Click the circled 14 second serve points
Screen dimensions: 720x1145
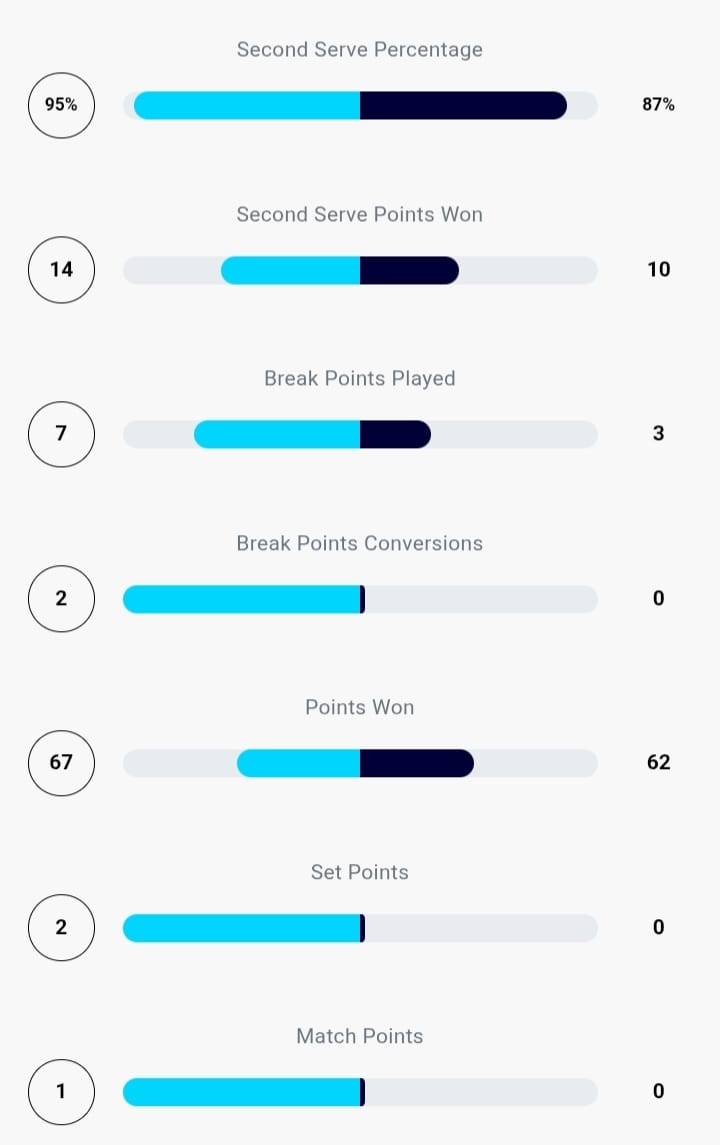61,269
